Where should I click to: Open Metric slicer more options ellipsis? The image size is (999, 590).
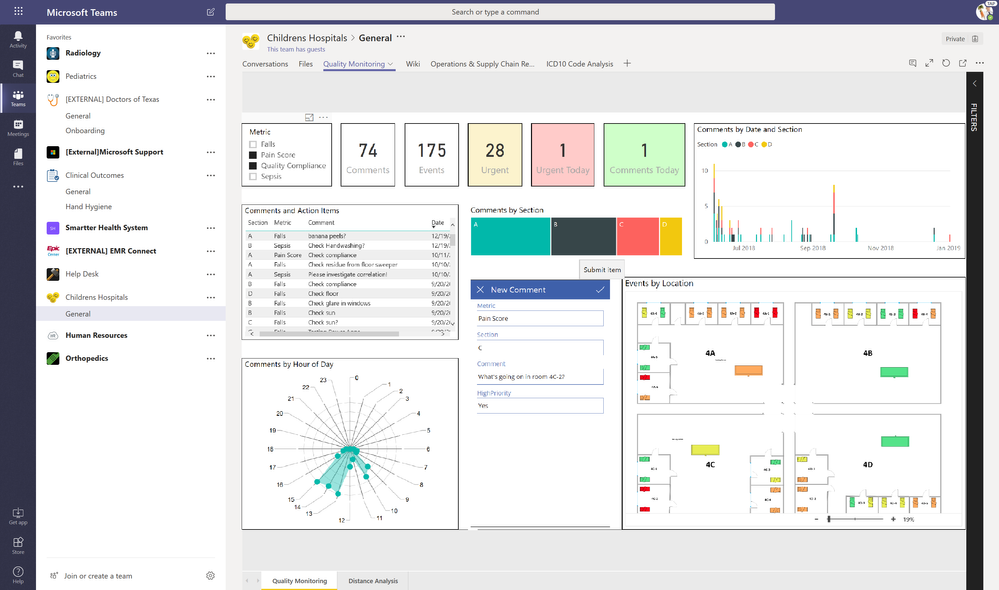click(324, 117)
